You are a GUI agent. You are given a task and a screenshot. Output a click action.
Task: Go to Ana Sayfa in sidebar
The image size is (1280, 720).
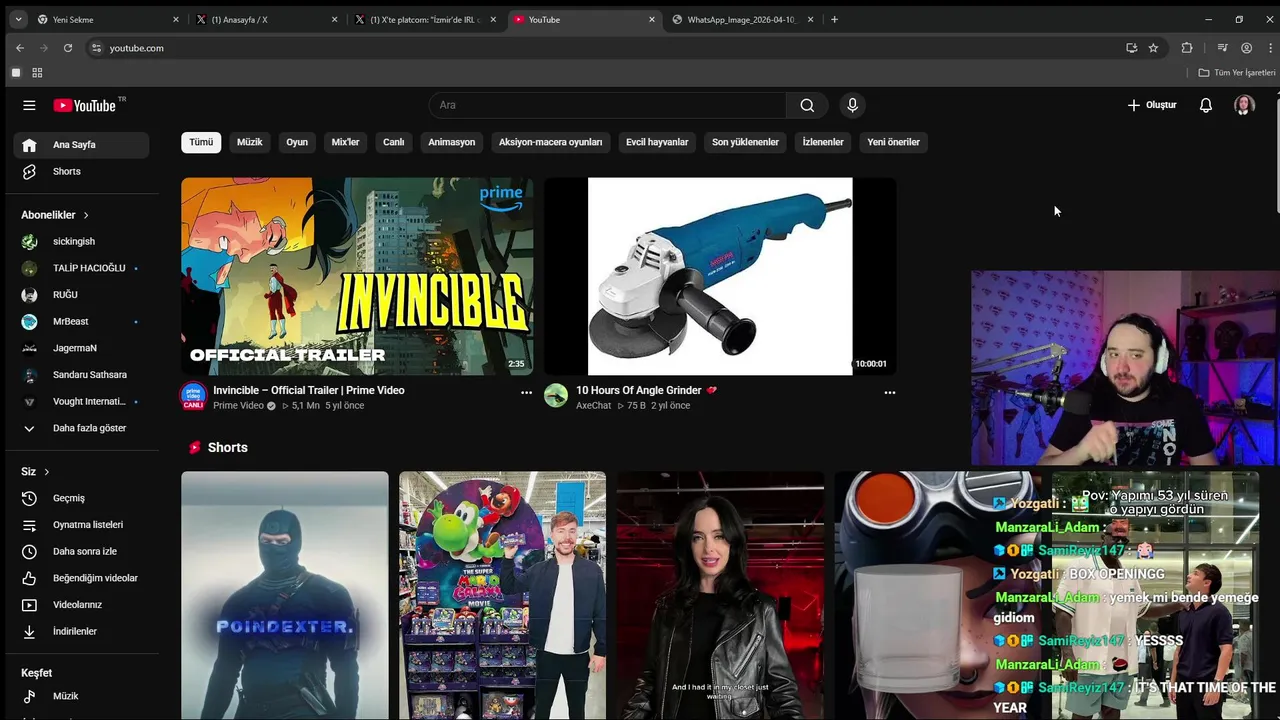coord(81,145)
